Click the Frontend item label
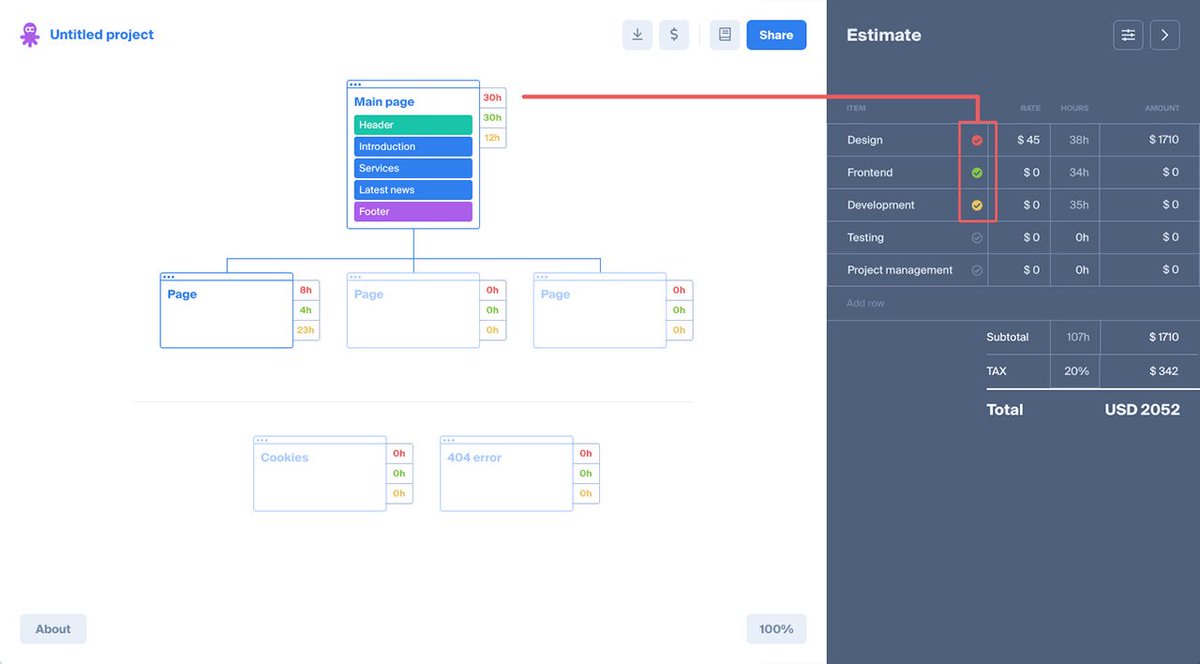The width and height of the screenshot is (1200, 664). click(870, 173)
